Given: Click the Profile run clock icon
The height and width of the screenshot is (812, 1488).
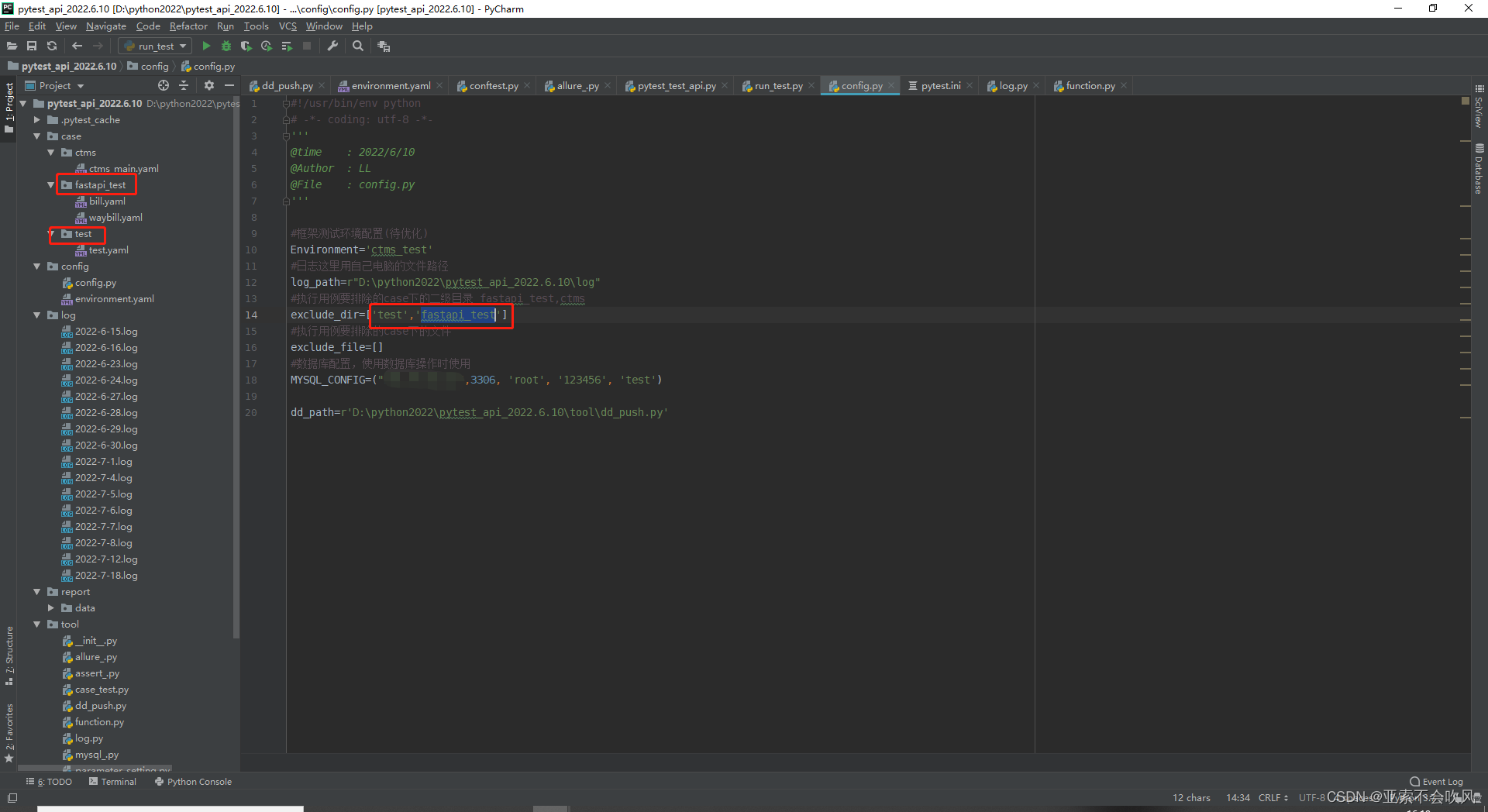Looking at the screenshot, I should pyautogui.click(x=267, y=46).
